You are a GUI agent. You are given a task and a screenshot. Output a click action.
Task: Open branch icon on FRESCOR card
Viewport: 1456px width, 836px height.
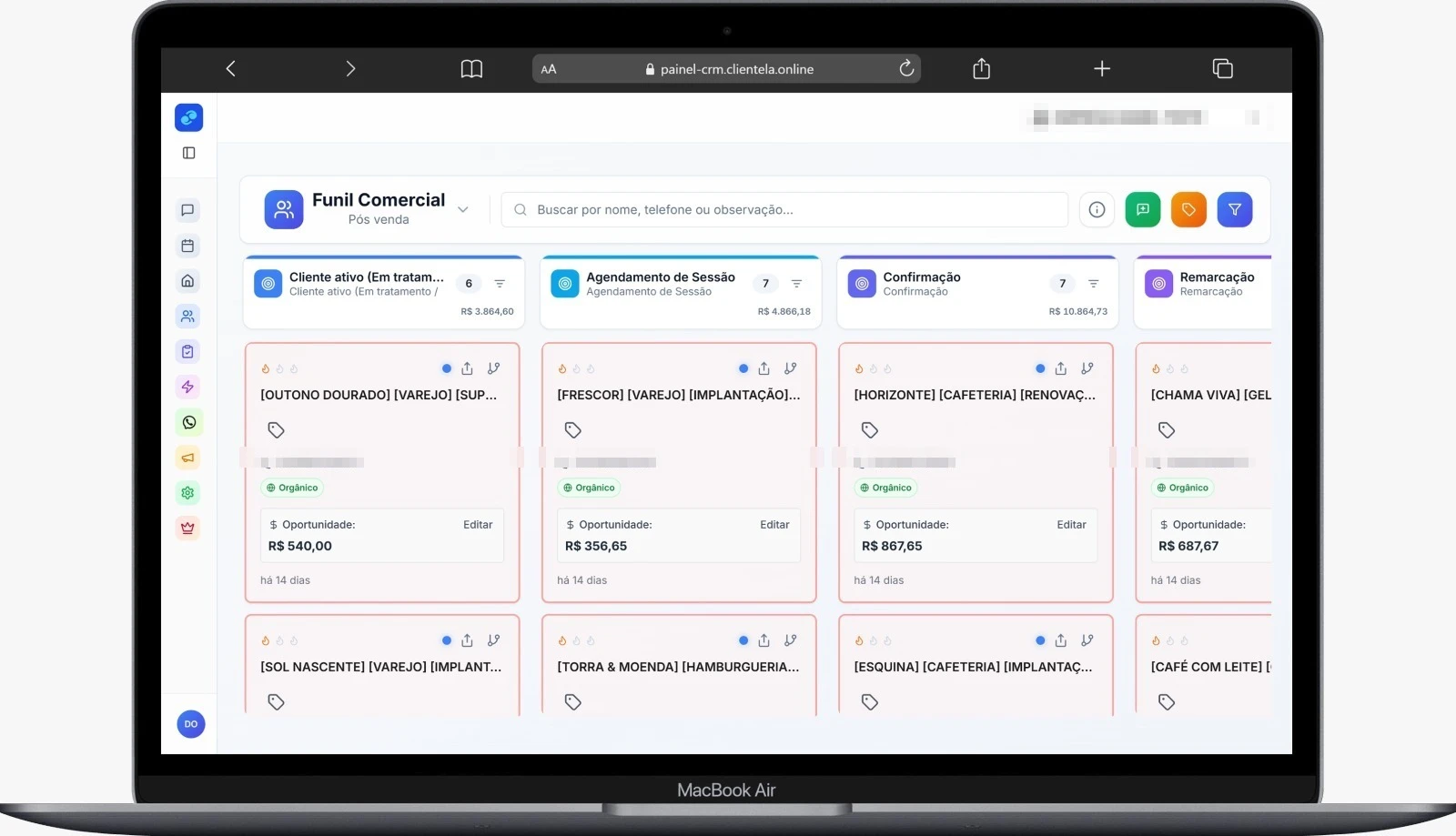click(790, 368)
